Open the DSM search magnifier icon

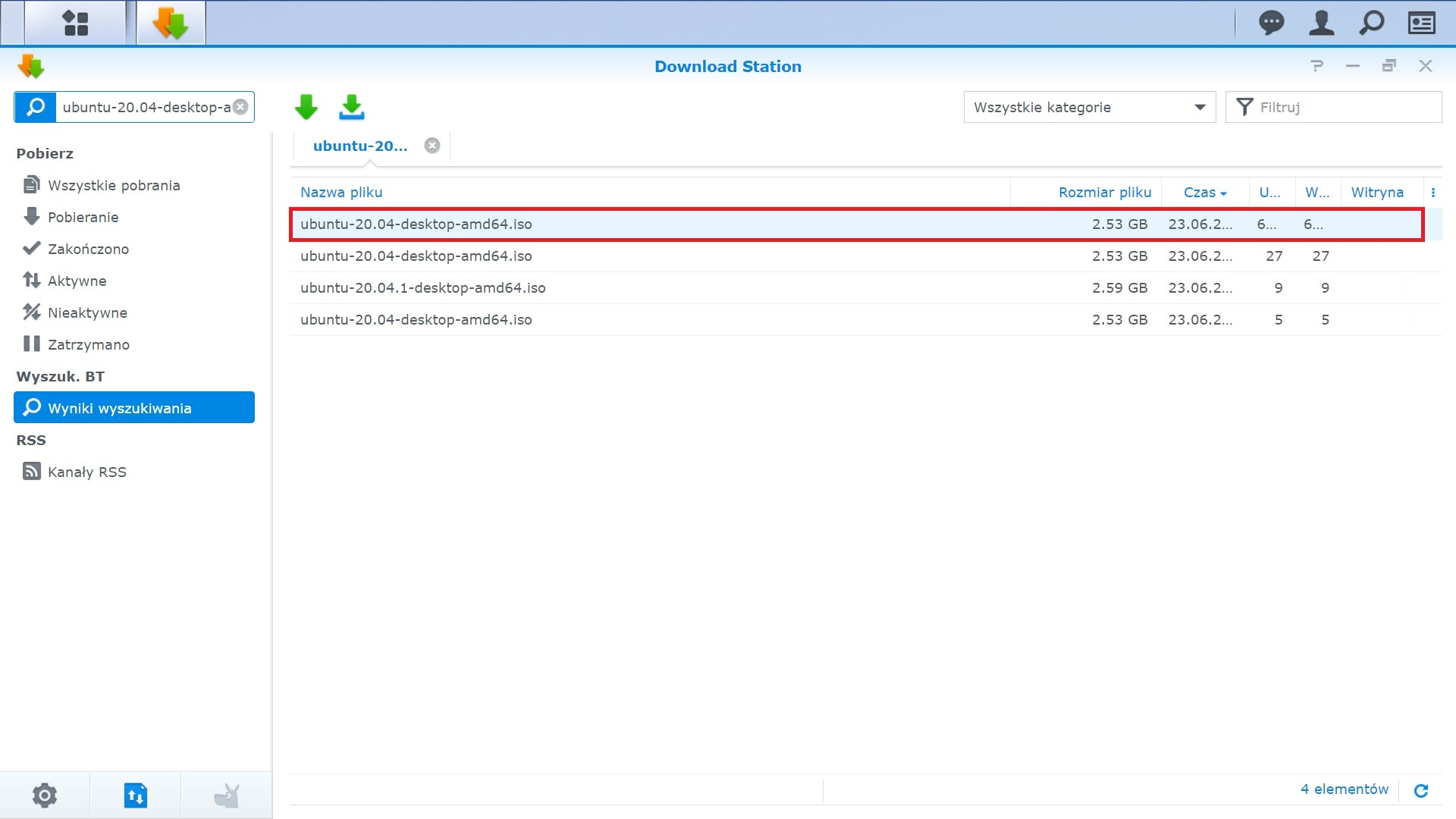pos(1372,23)
